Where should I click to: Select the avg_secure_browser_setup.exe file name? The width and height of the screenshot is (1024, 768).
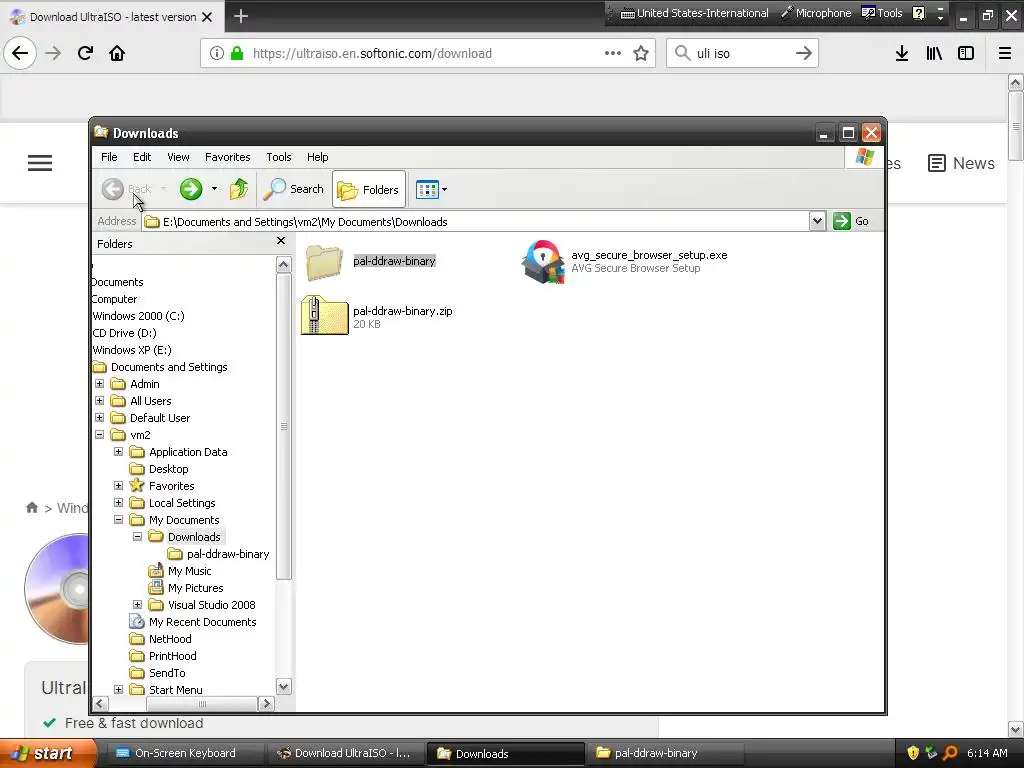pos(649,255)
